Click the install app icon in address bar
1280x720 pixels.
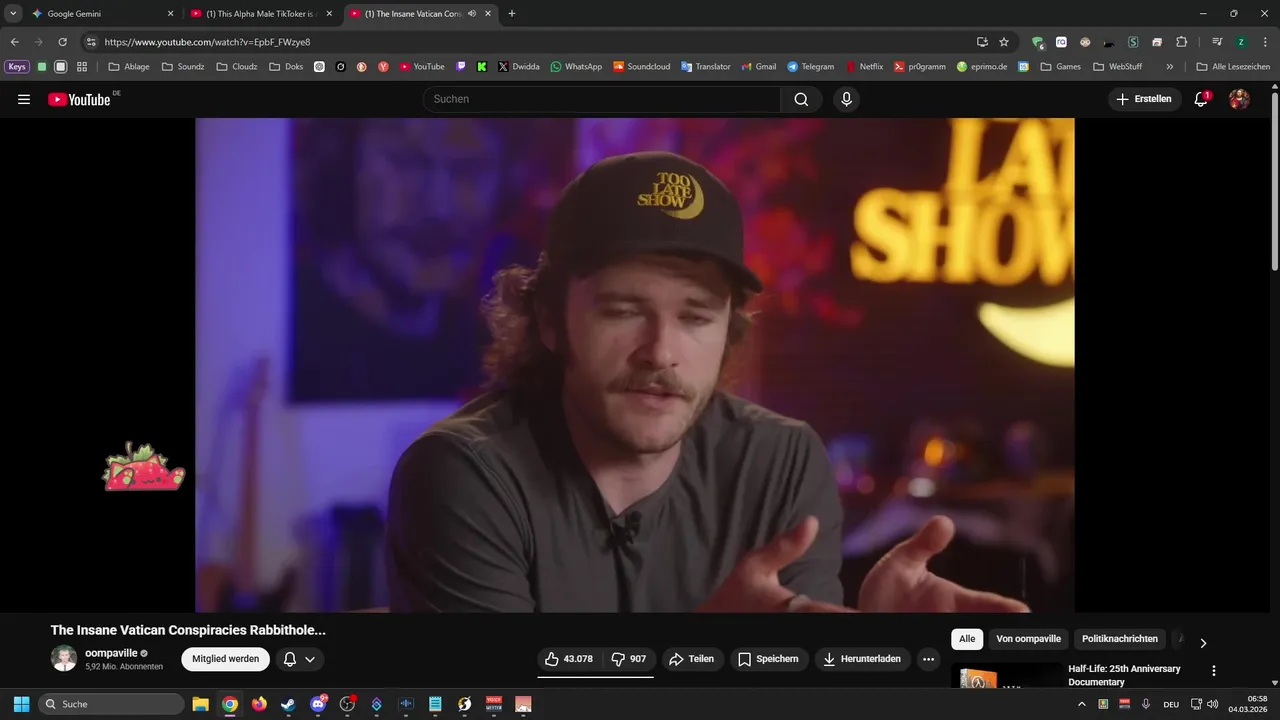(x=982, y=42)
